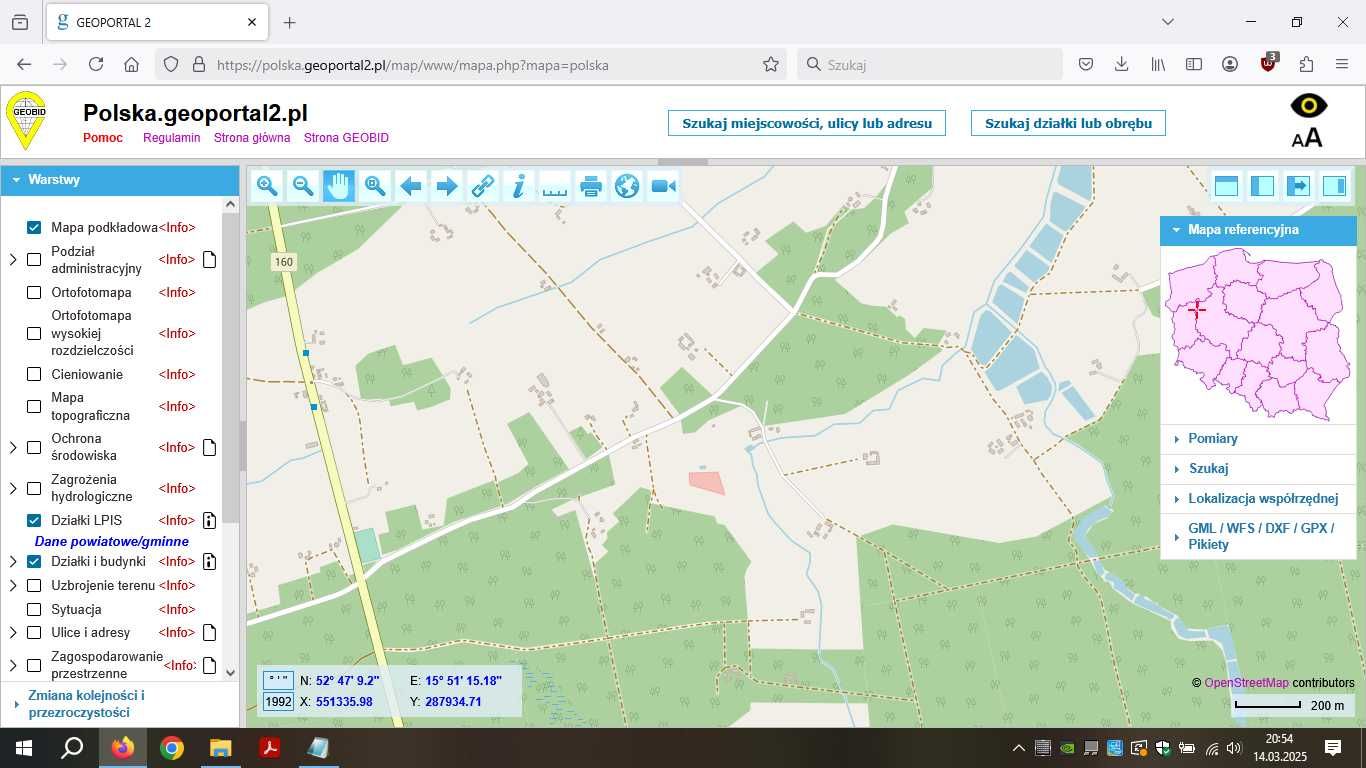The width and height of the screenshot is (1366, 768).
Task: Expand Zmiana kolejności i przezroczystości panel
Action: 120,704
